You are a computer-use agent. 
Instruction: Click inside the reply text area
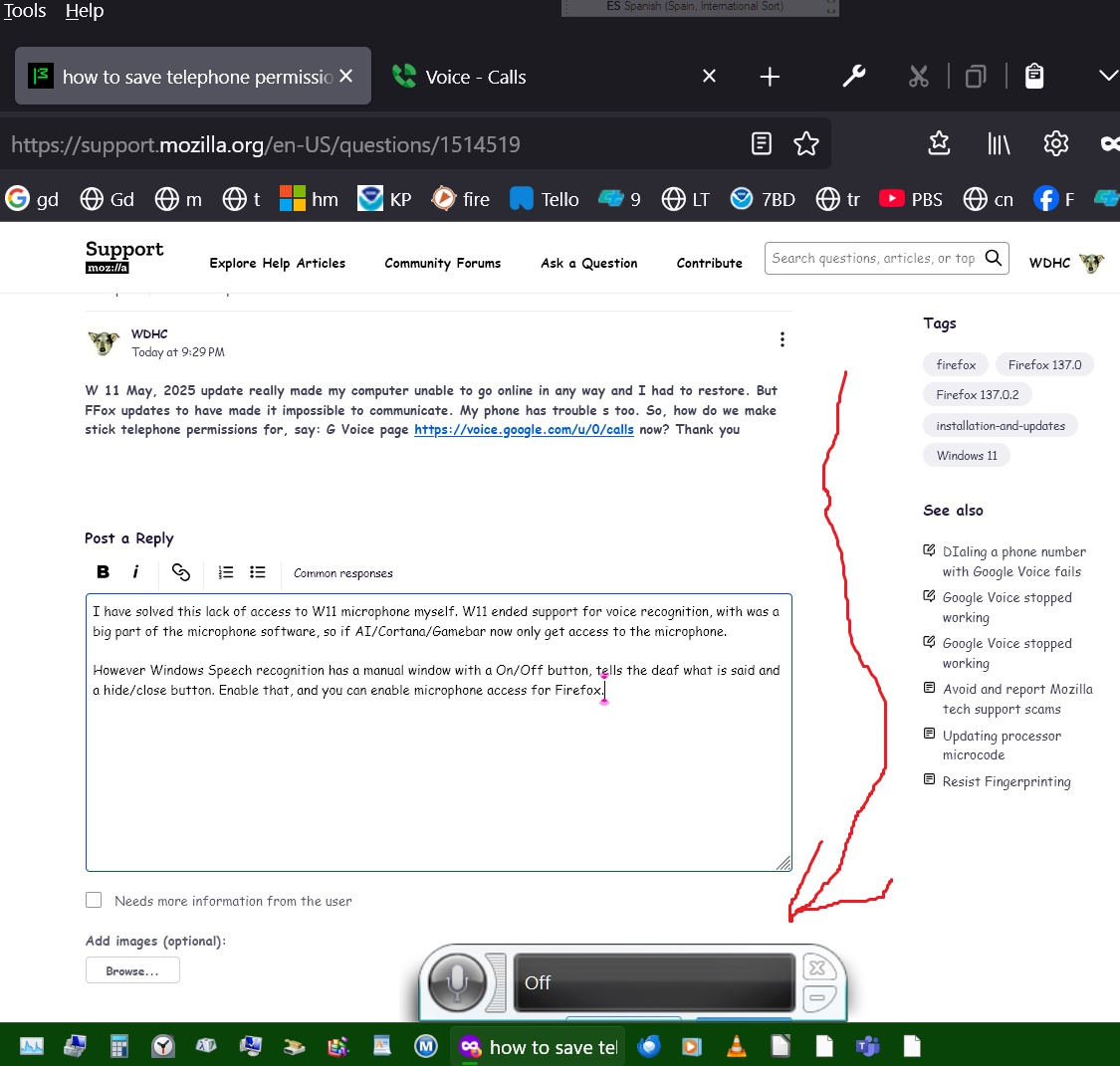pos(439,732)
